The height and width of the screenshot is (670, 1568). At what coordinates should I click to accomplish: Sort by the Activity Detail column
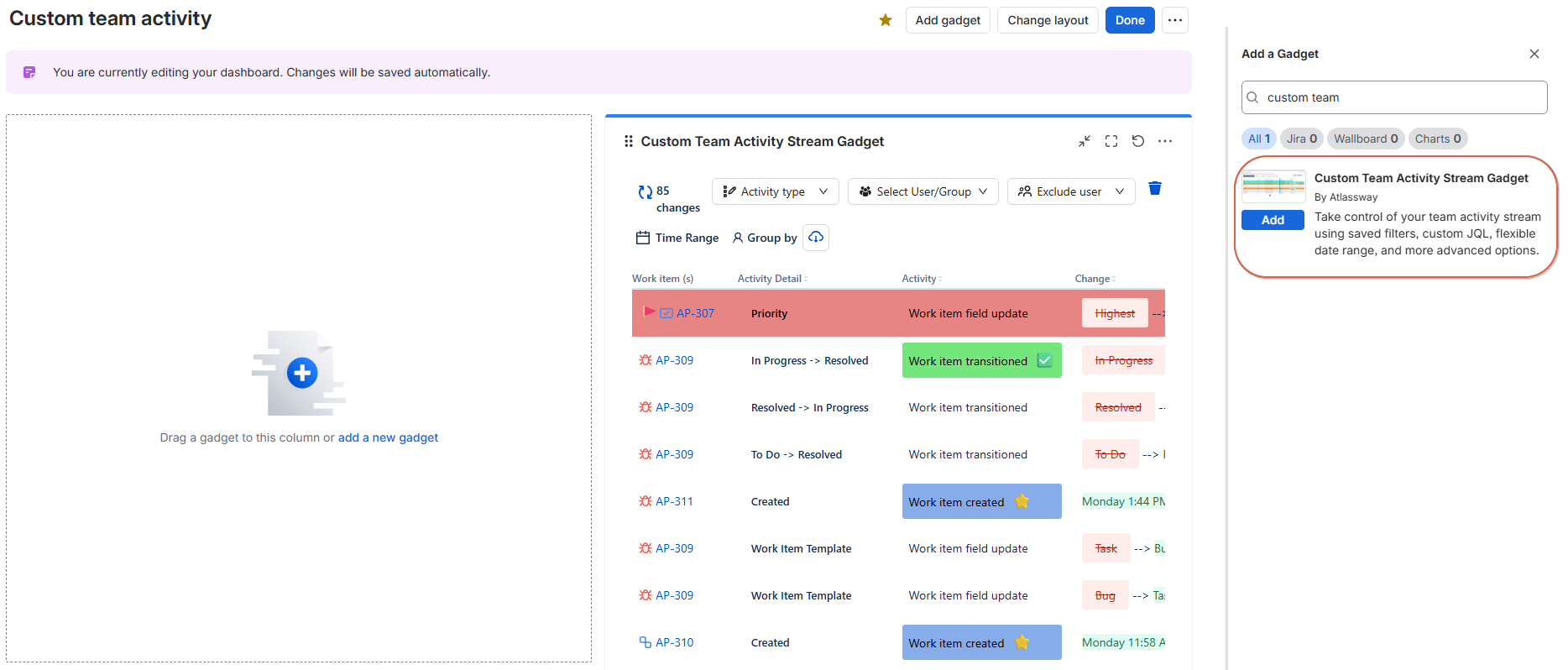pos(772,279)
